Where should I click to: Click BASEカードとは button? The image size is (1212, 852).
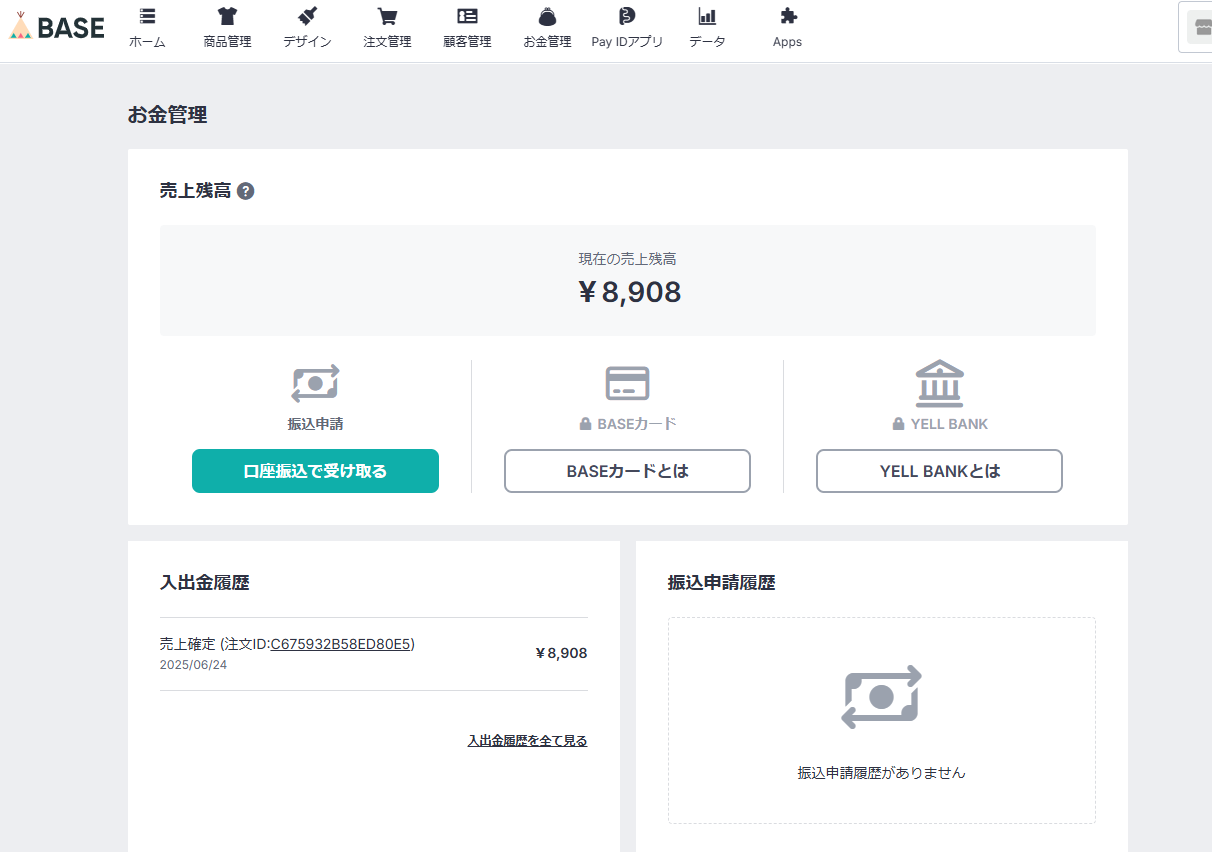(x=627, y=471)
